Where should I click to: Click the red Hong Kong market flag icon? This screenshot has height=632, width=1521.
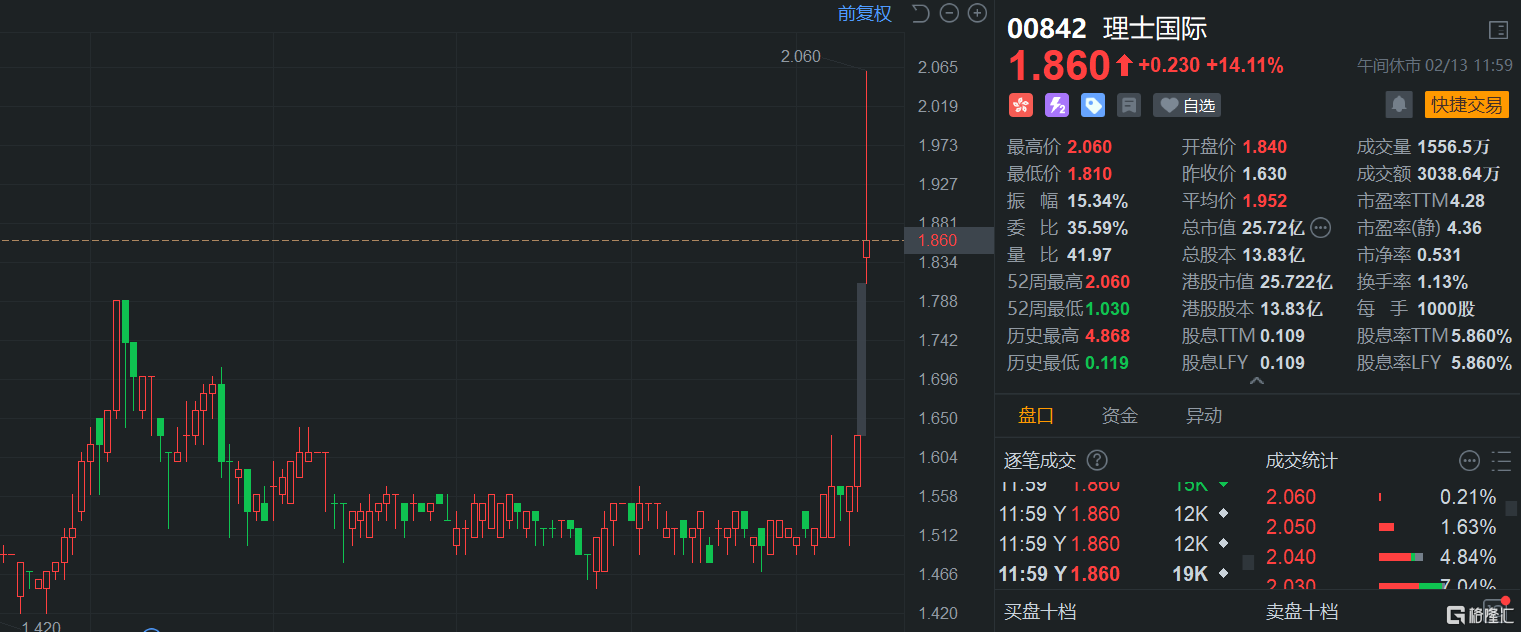pos(1020,105)
